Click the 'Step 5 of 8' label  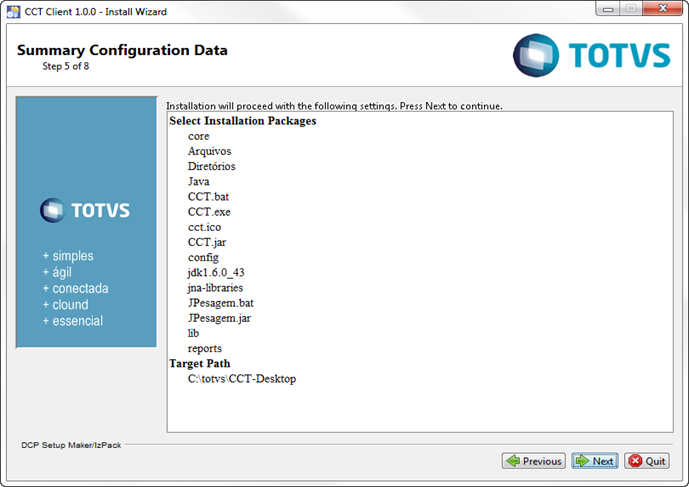point(65,66)
